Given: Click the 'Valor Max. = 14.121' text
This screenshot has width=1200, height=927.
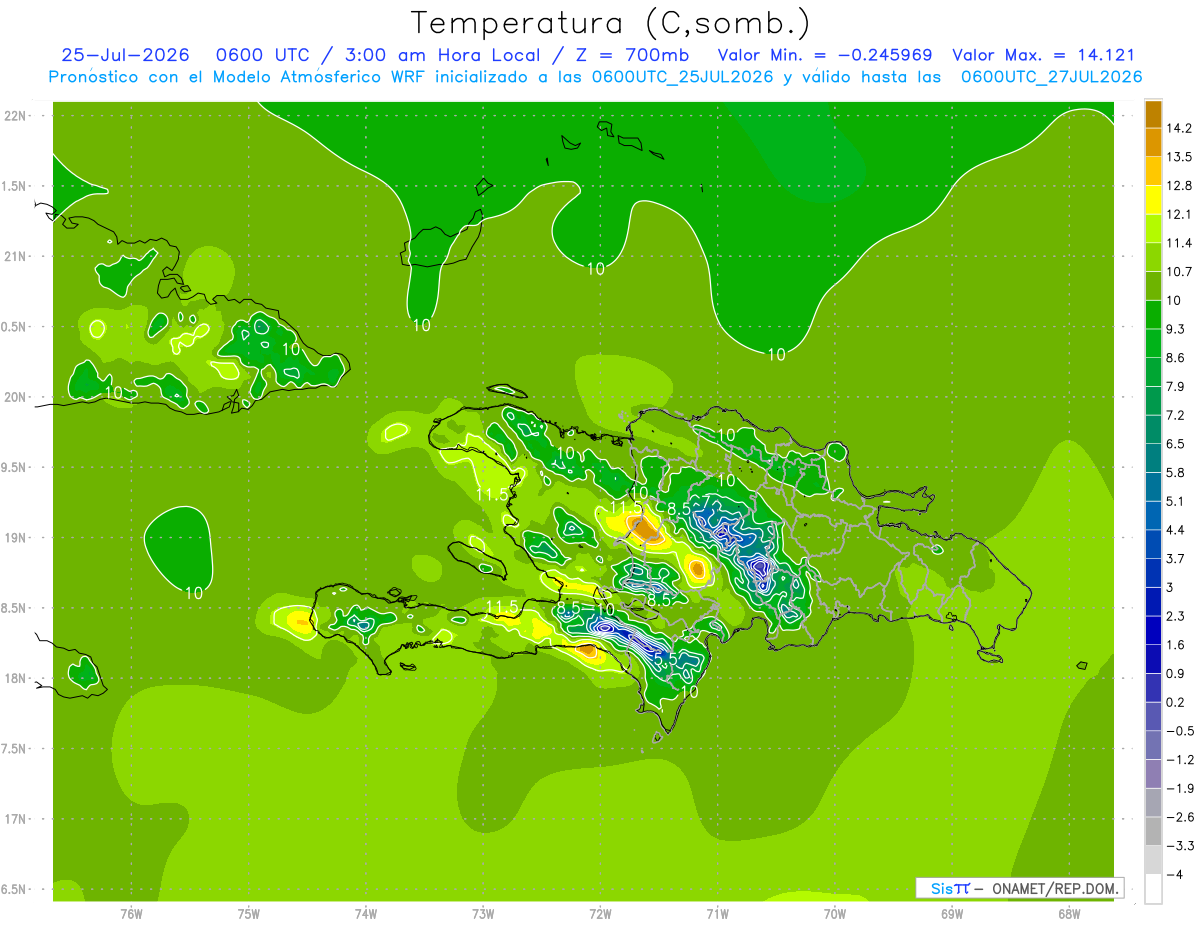Looking at the screenshot, I should point(1044,55).
